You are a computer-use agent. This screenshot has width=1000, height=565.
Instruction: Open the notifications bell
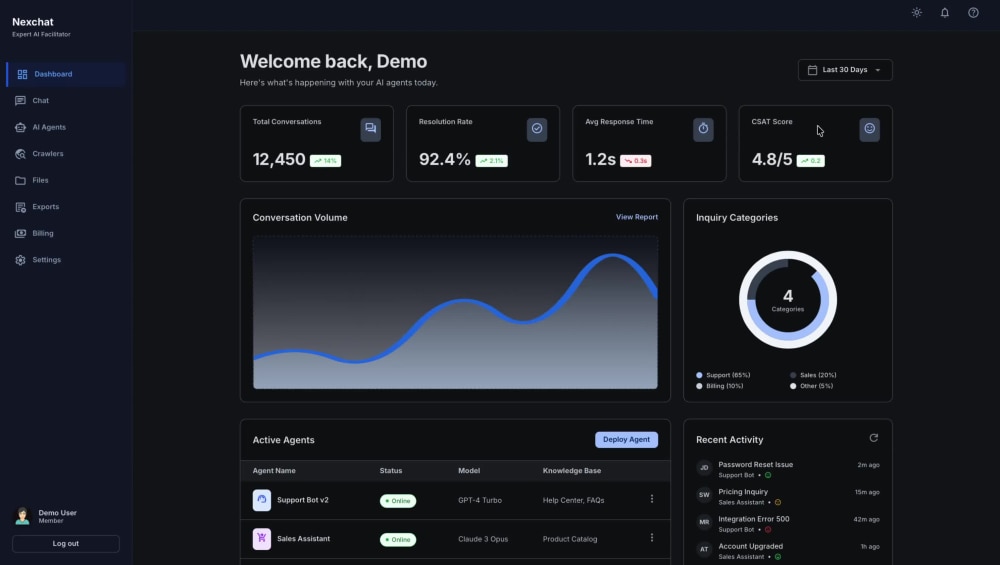[x=945, y=13]
